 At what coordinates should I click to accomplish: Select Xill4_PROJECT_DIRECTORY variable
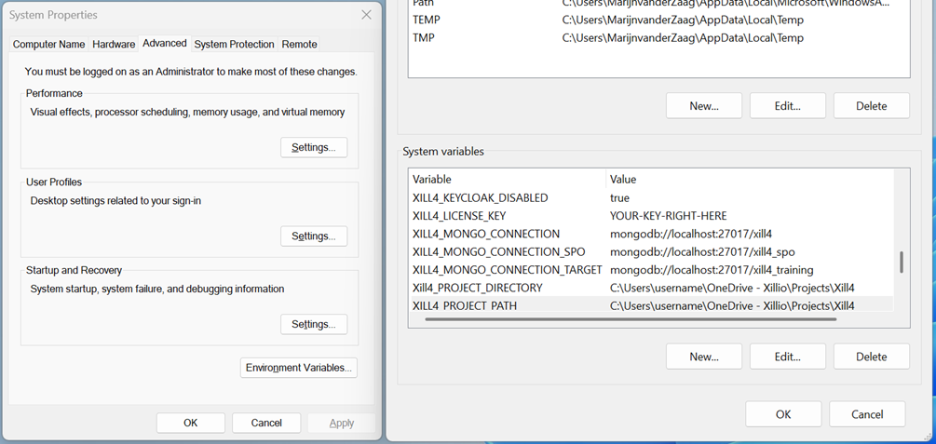click(x=652, y=288)
